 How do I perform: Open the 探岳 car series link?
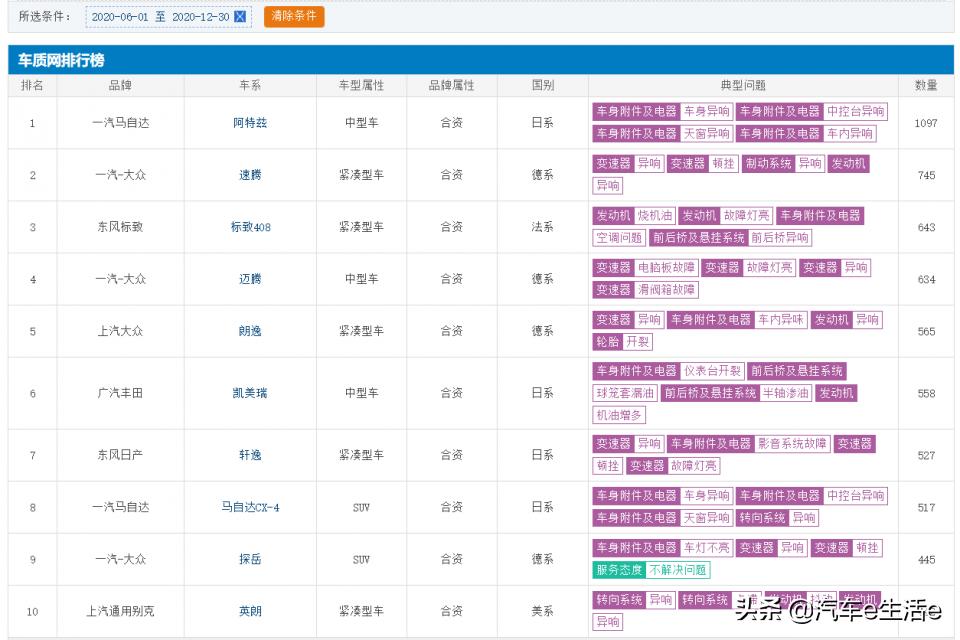point(250,559)
